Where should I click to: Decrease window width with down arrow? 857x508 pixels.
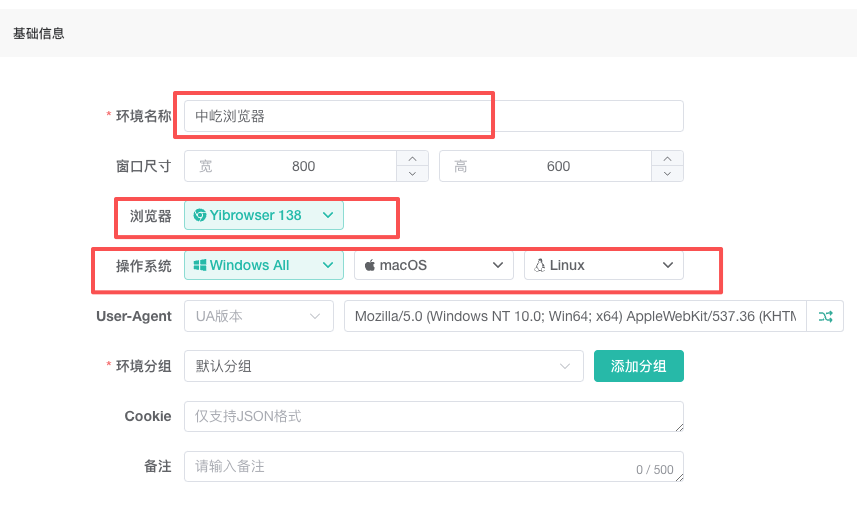pos(412,174)
